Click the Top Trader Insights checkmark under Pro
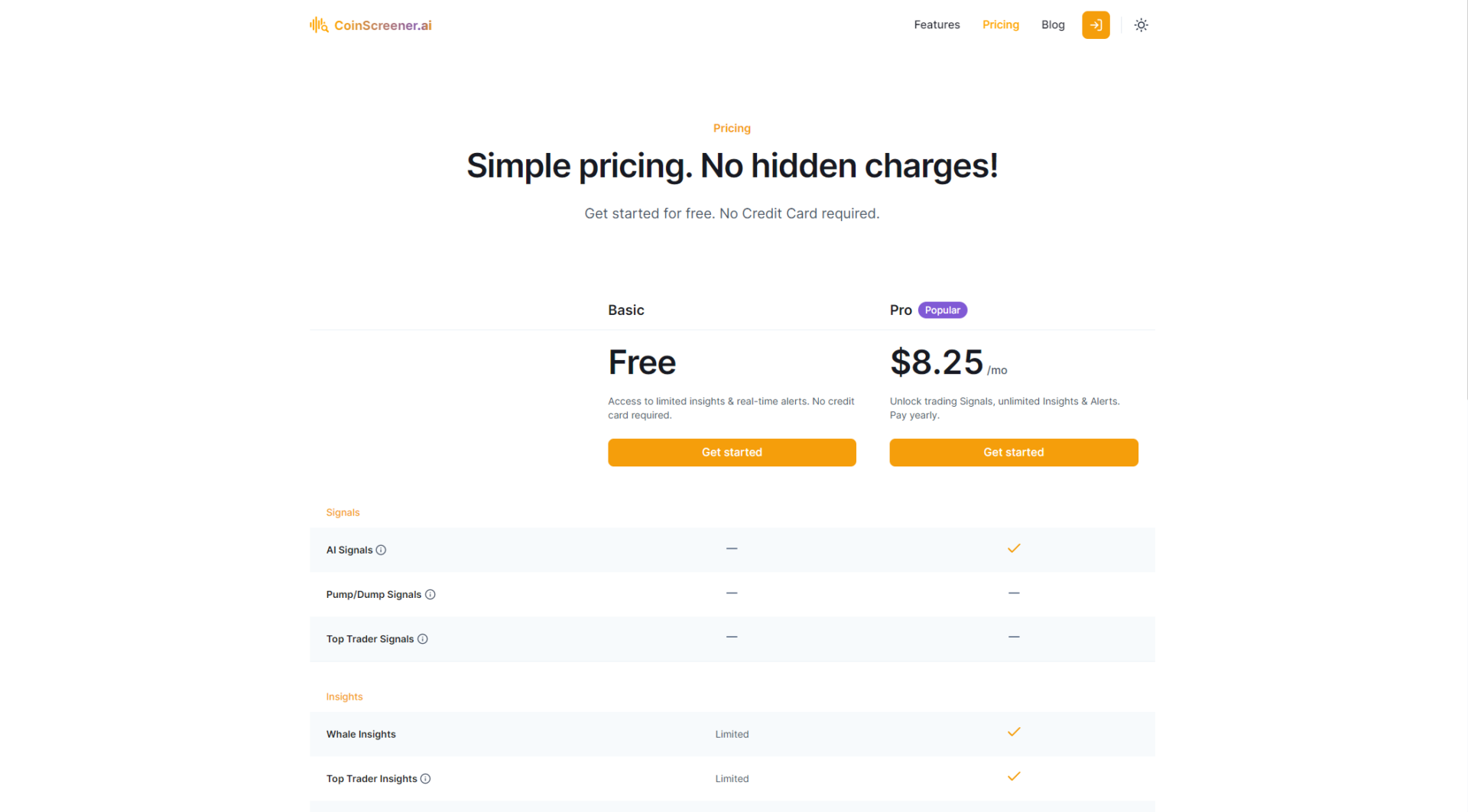 tap(1013, 776)
